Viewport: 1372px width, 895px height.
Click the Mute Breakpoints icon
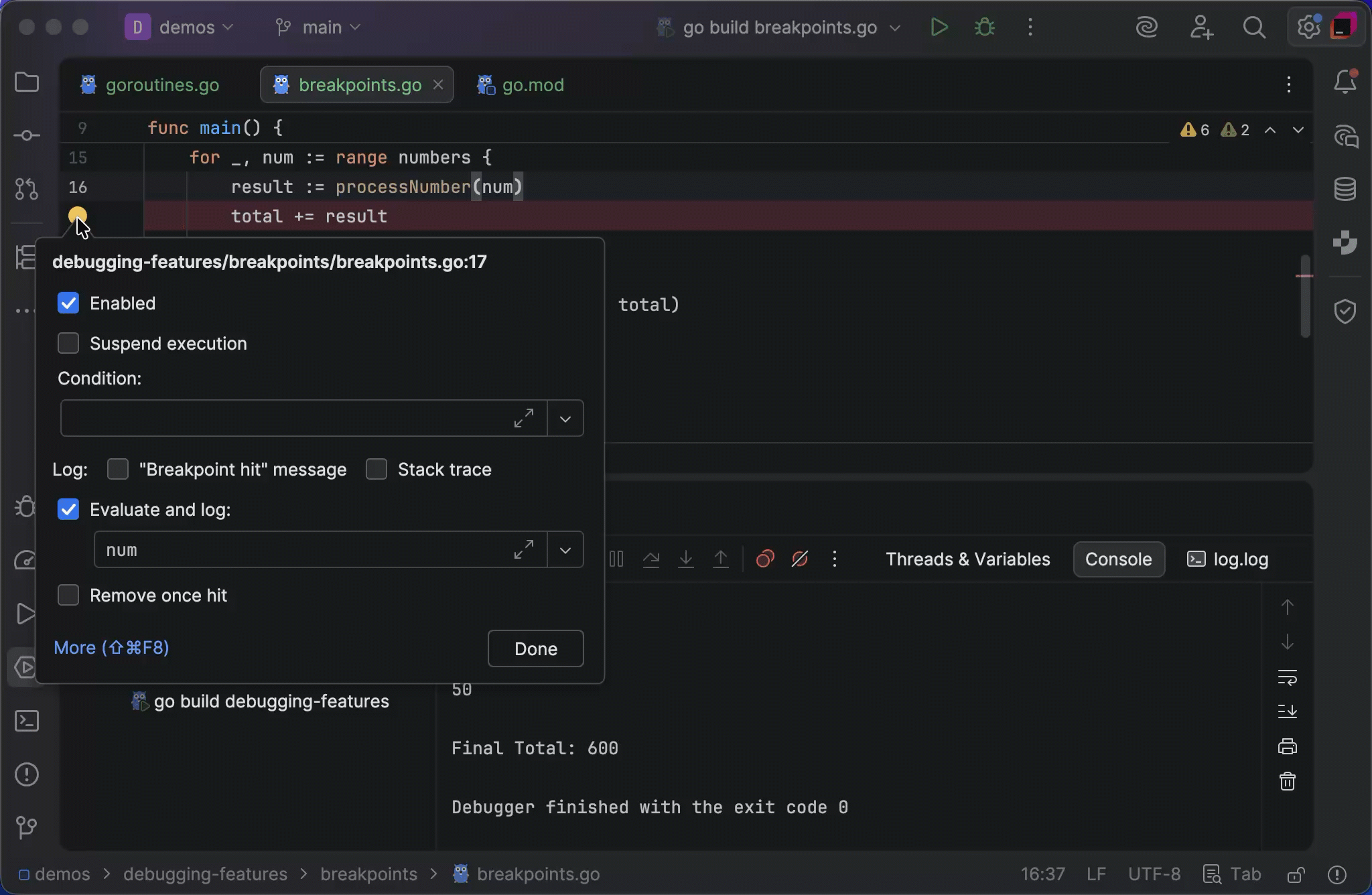[799, 559]
